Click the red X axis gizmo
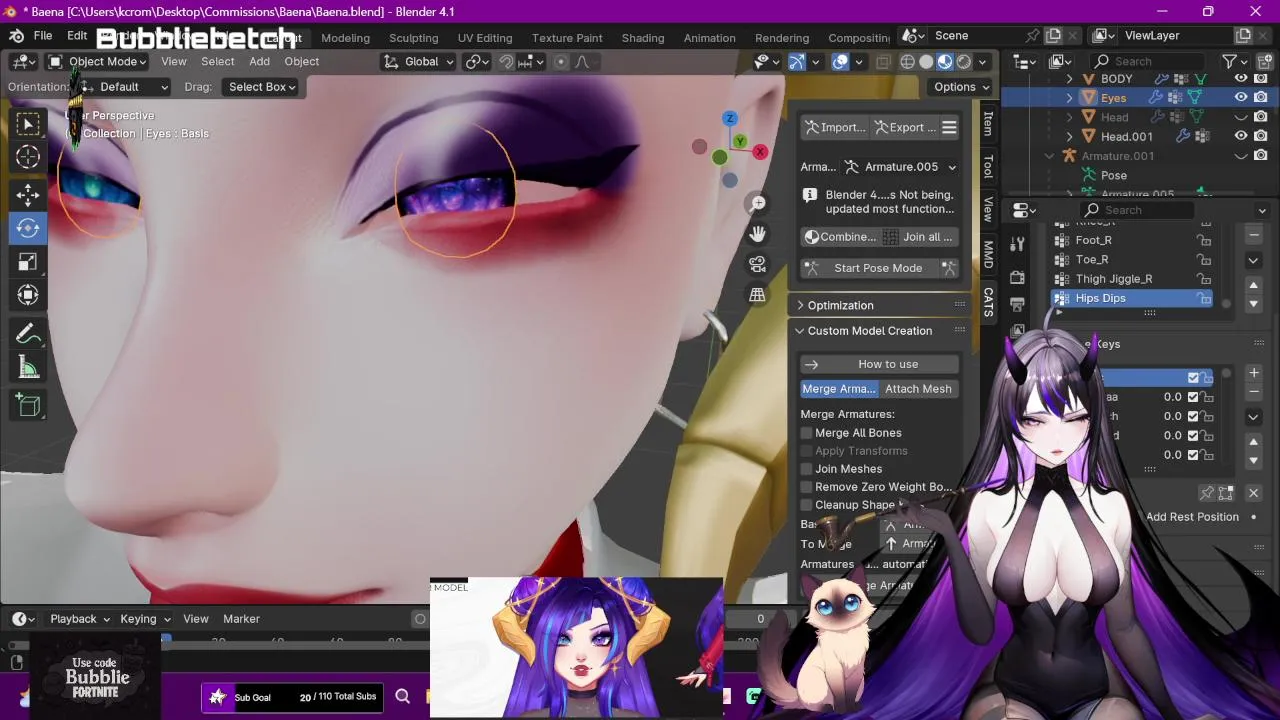 pos(760,152)
